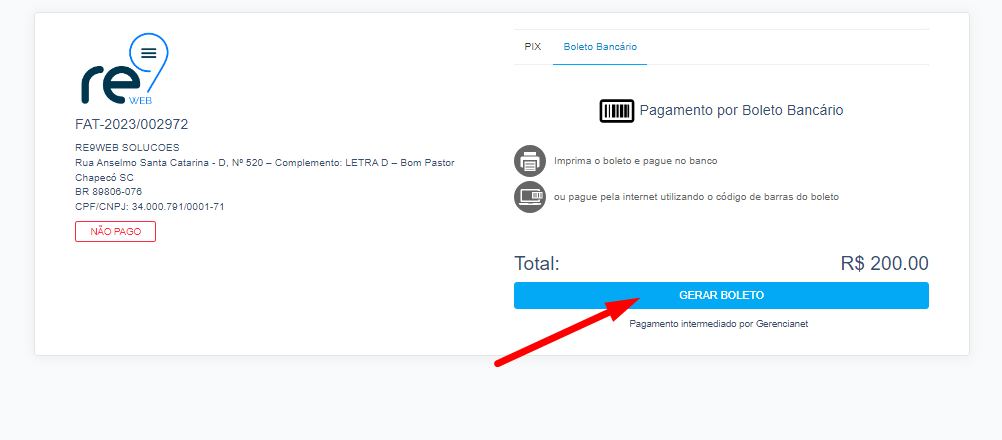This screenshot has height=440, width=1002.
Task: Click the RE9WEB SOLUCOES company name
Action: tap(127, 148)
